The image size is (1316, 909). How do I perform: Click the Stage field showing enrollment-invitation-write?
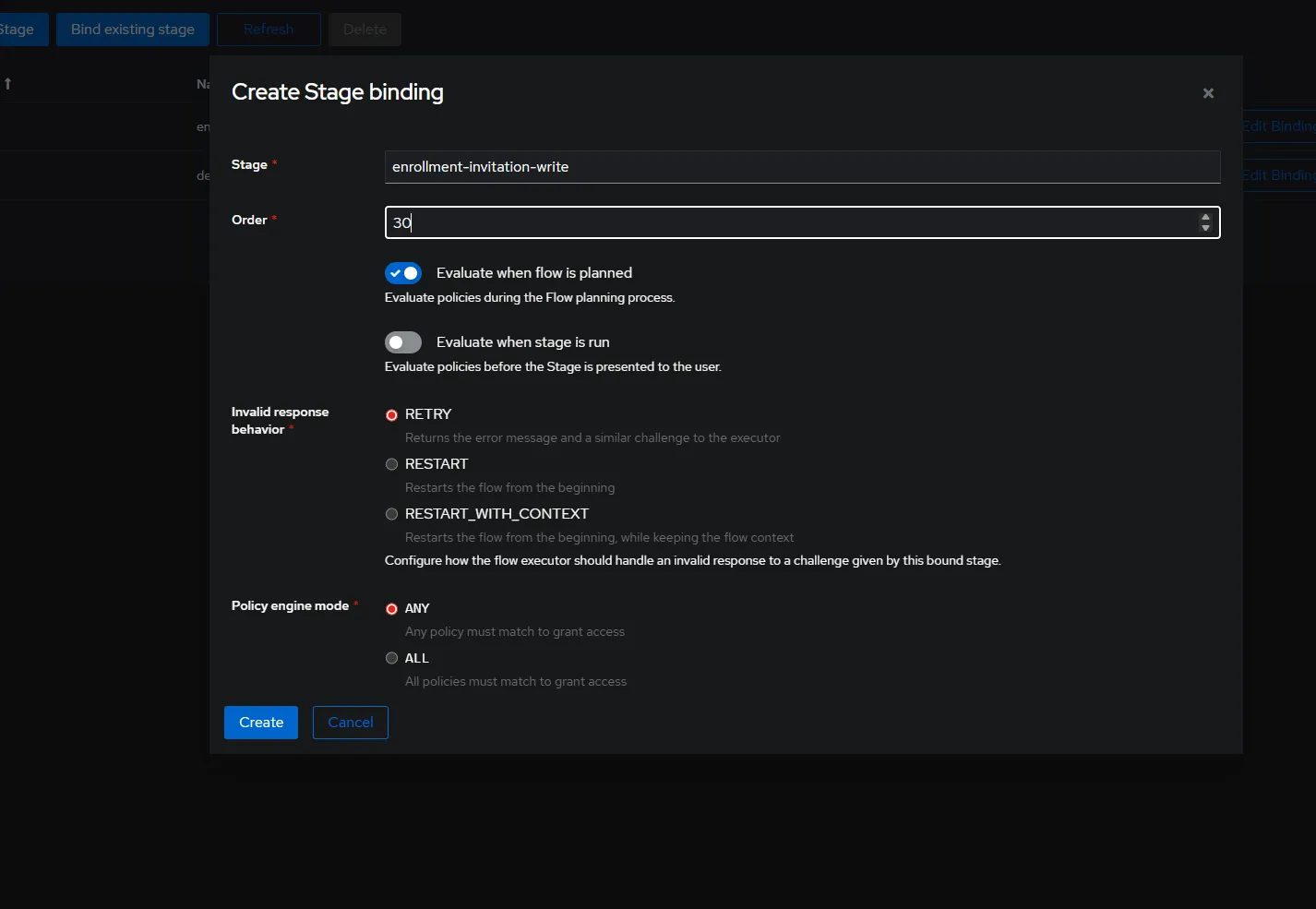click(801, 167)
